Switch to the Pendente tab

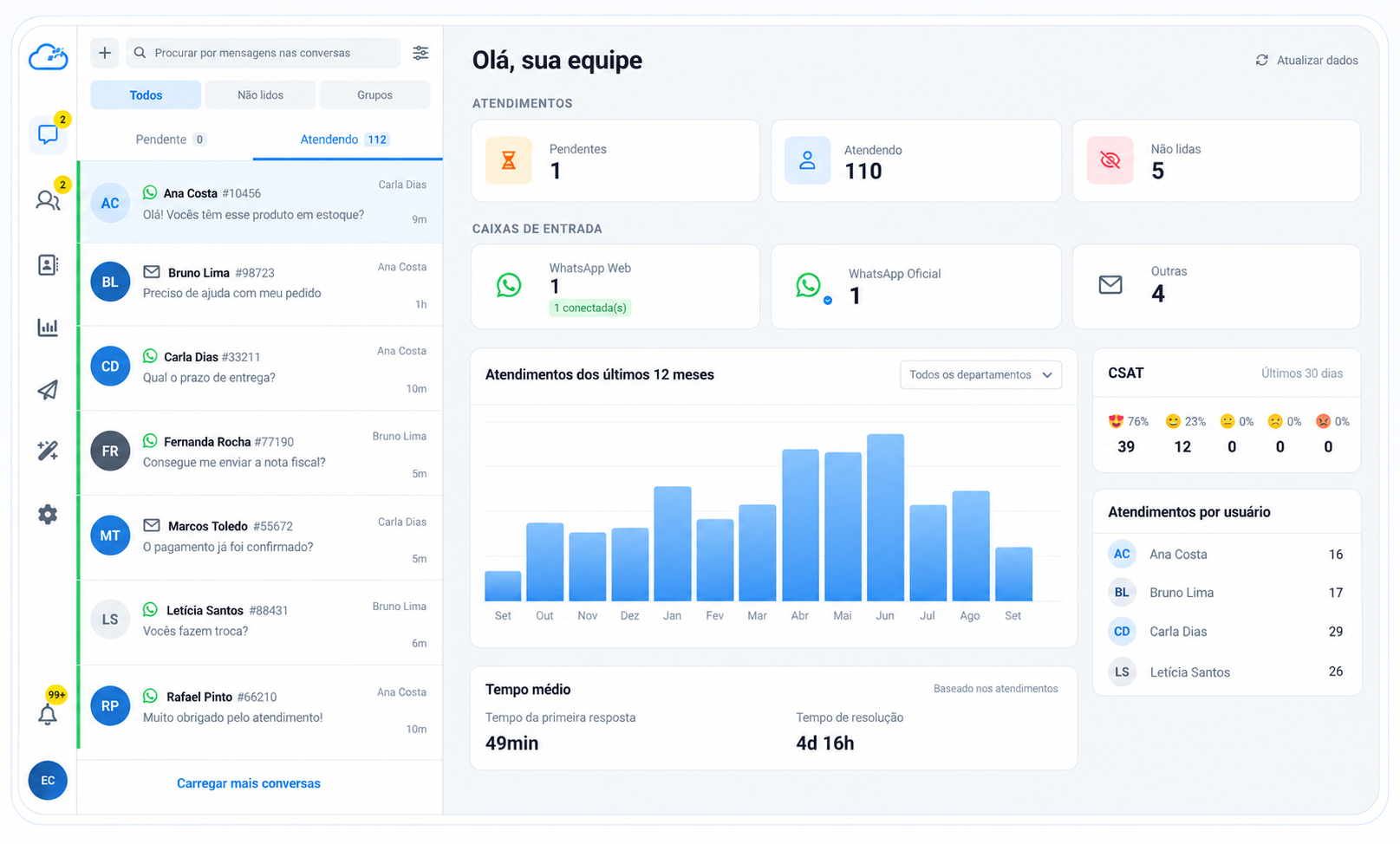pyautogui.click(x=170, y=140)
